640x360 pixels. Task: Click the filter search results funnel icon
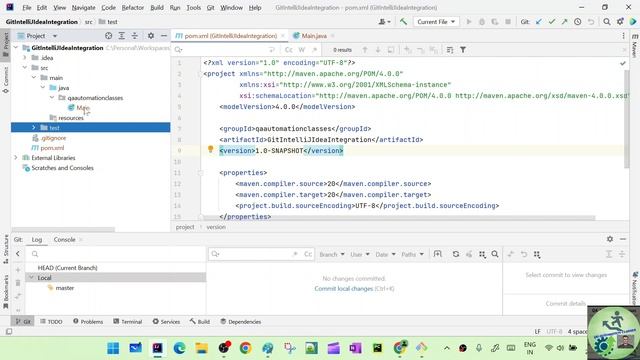coord(463,50)
